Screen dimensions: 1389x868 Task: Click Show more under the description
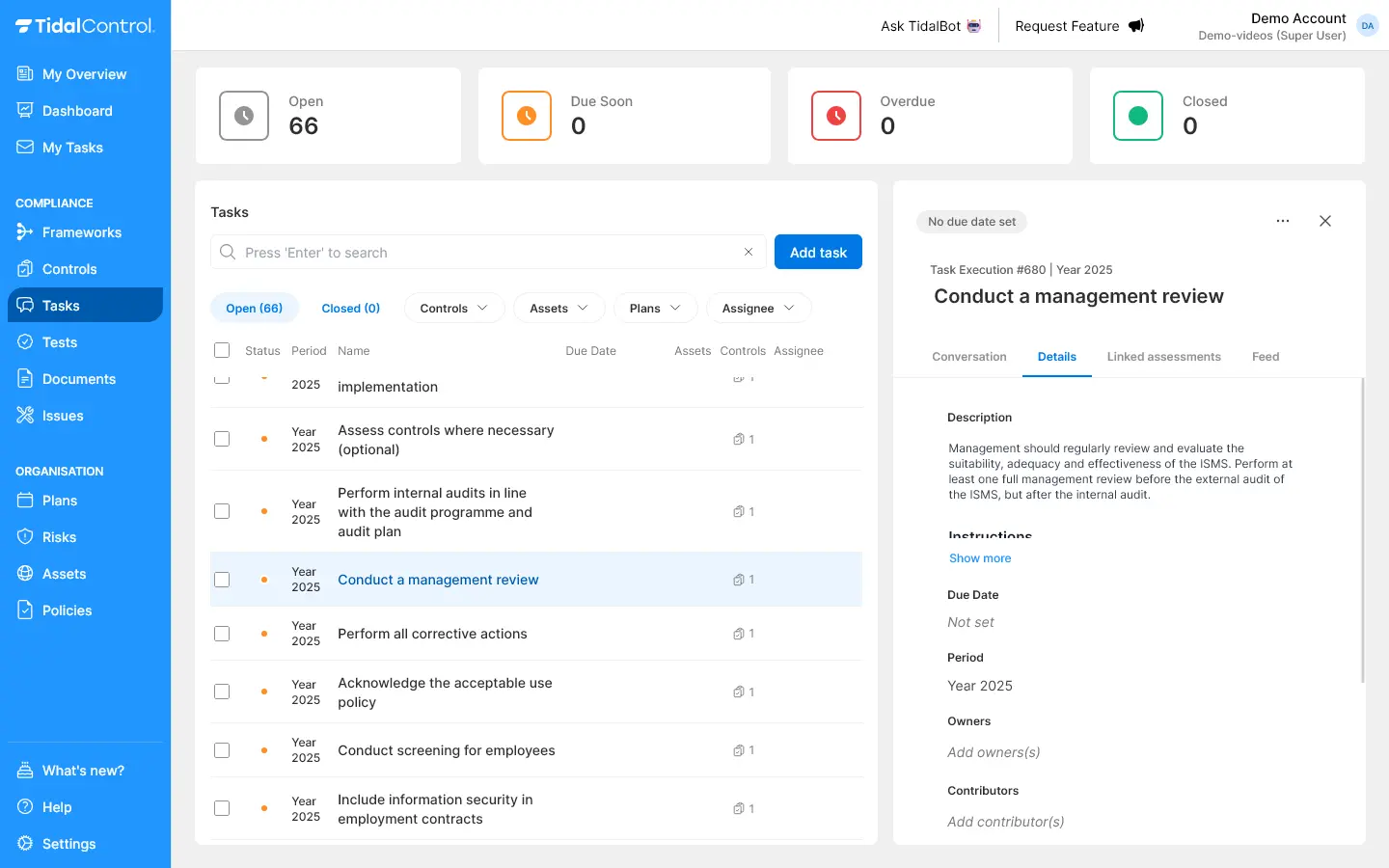coord(980,558)
